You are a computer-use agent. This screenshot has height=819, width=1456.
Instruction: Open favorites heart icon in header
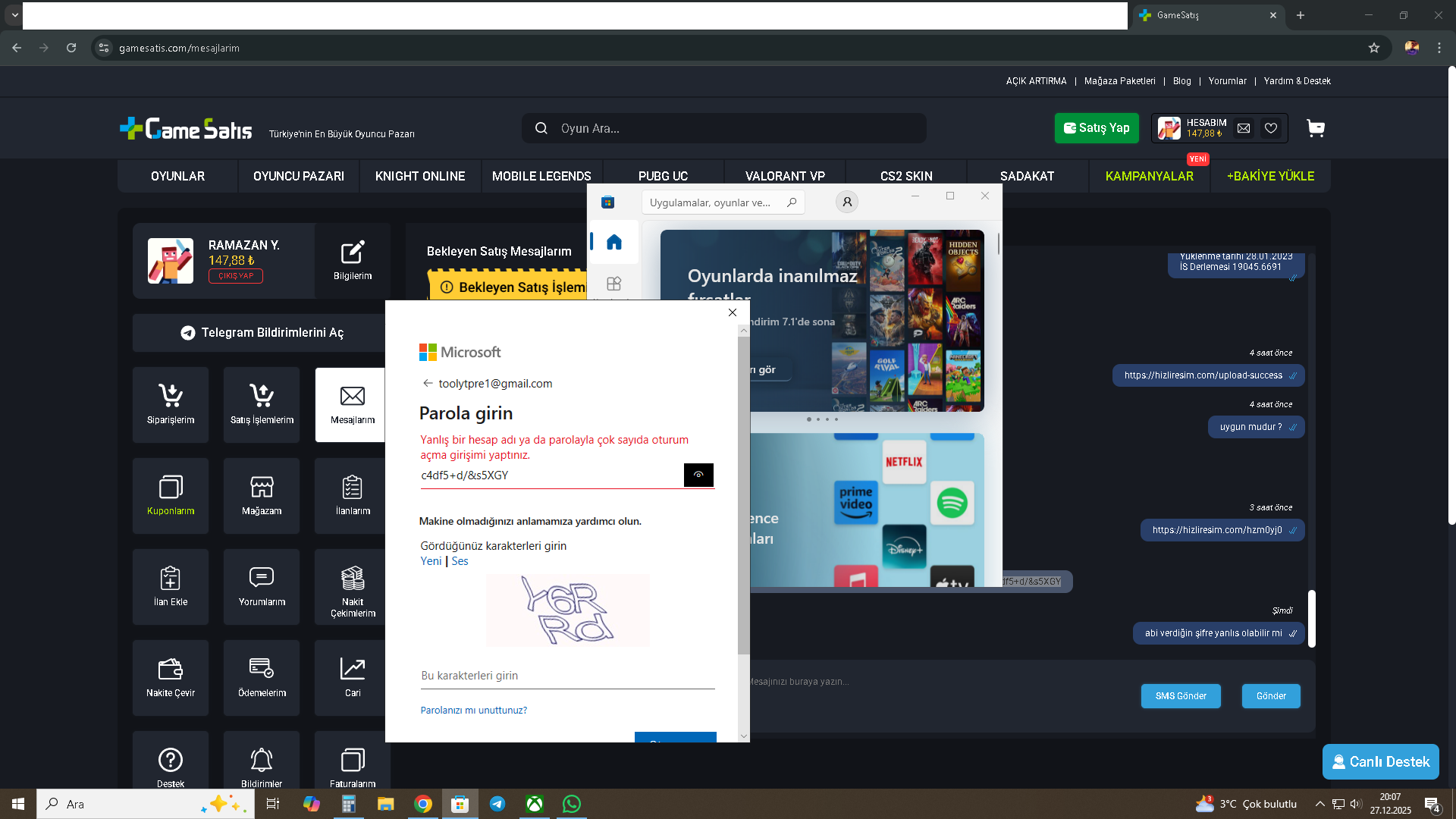pyautogui.click(x=1271, y=128)
